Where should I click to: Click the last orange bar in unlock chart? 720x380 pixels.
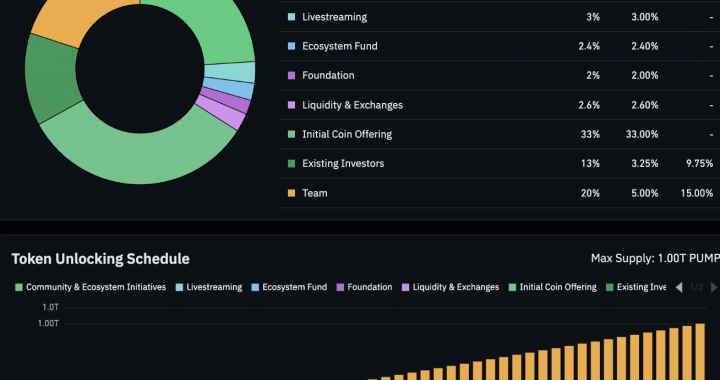(x=700, y=352)
